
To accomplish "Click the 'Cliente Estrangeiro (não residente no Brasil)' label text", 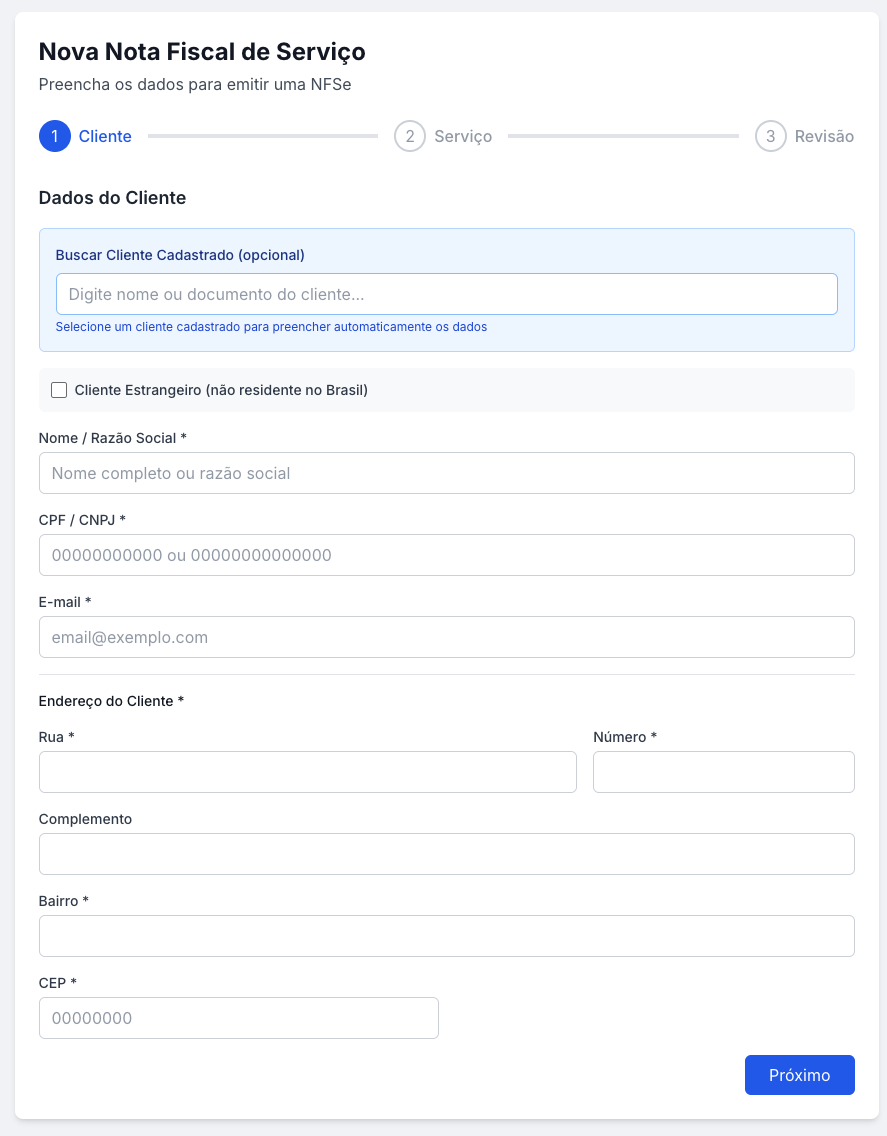I will click(x=221, y=390).
